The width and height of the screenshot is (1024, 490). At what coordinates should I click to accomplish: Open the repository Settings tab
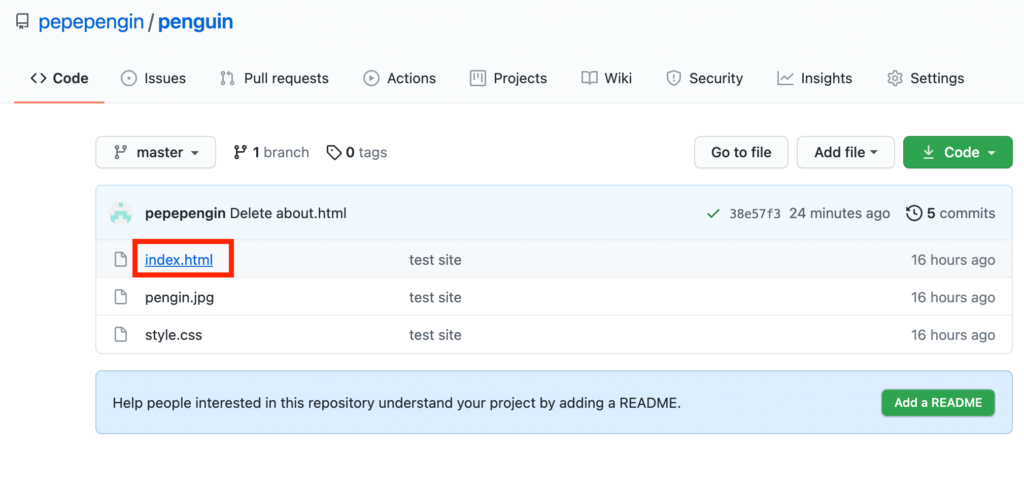pyautogui.click(x=925, y=78)
